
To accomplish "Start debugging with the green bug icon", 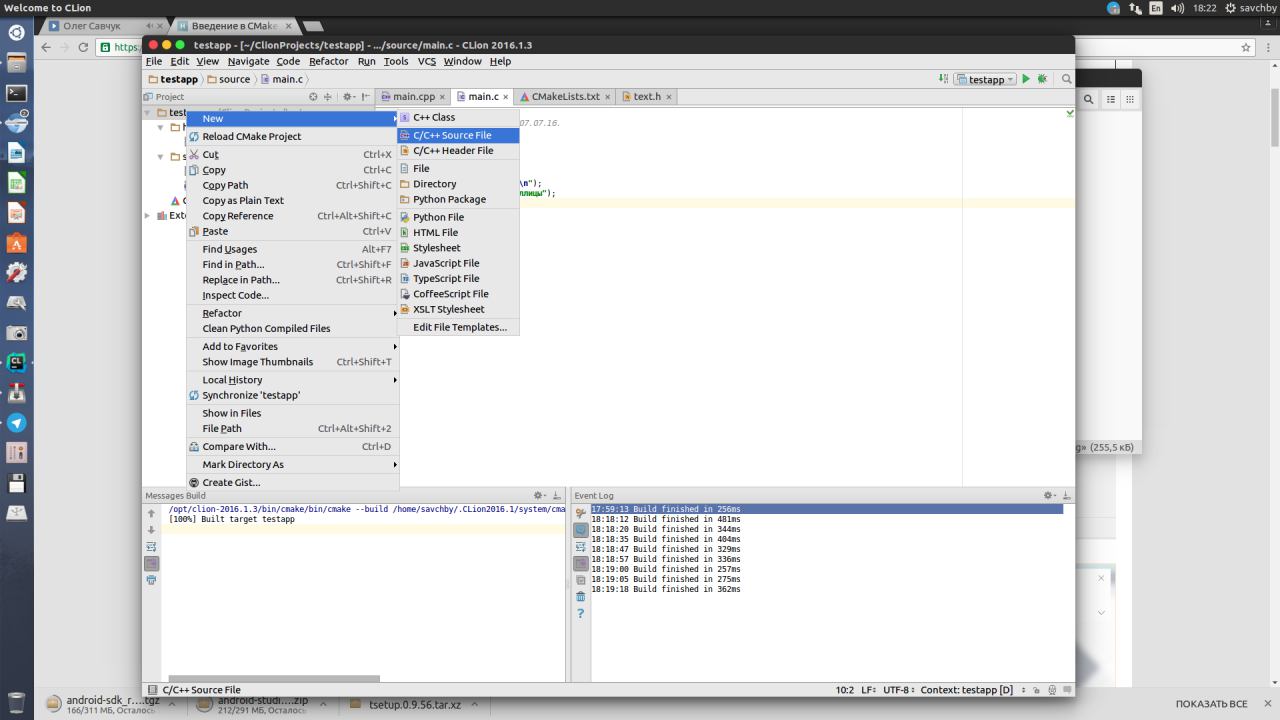I will (1042, 79).
